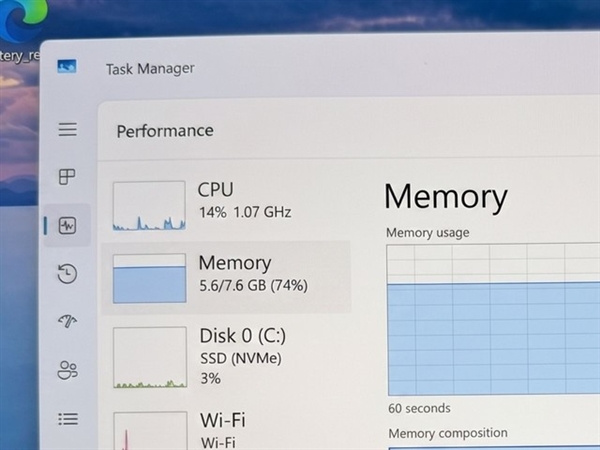This screenshot has width=600, height=450.
Task: Select the Performance page icon in sidebar
Action: [x=67, y=225]
